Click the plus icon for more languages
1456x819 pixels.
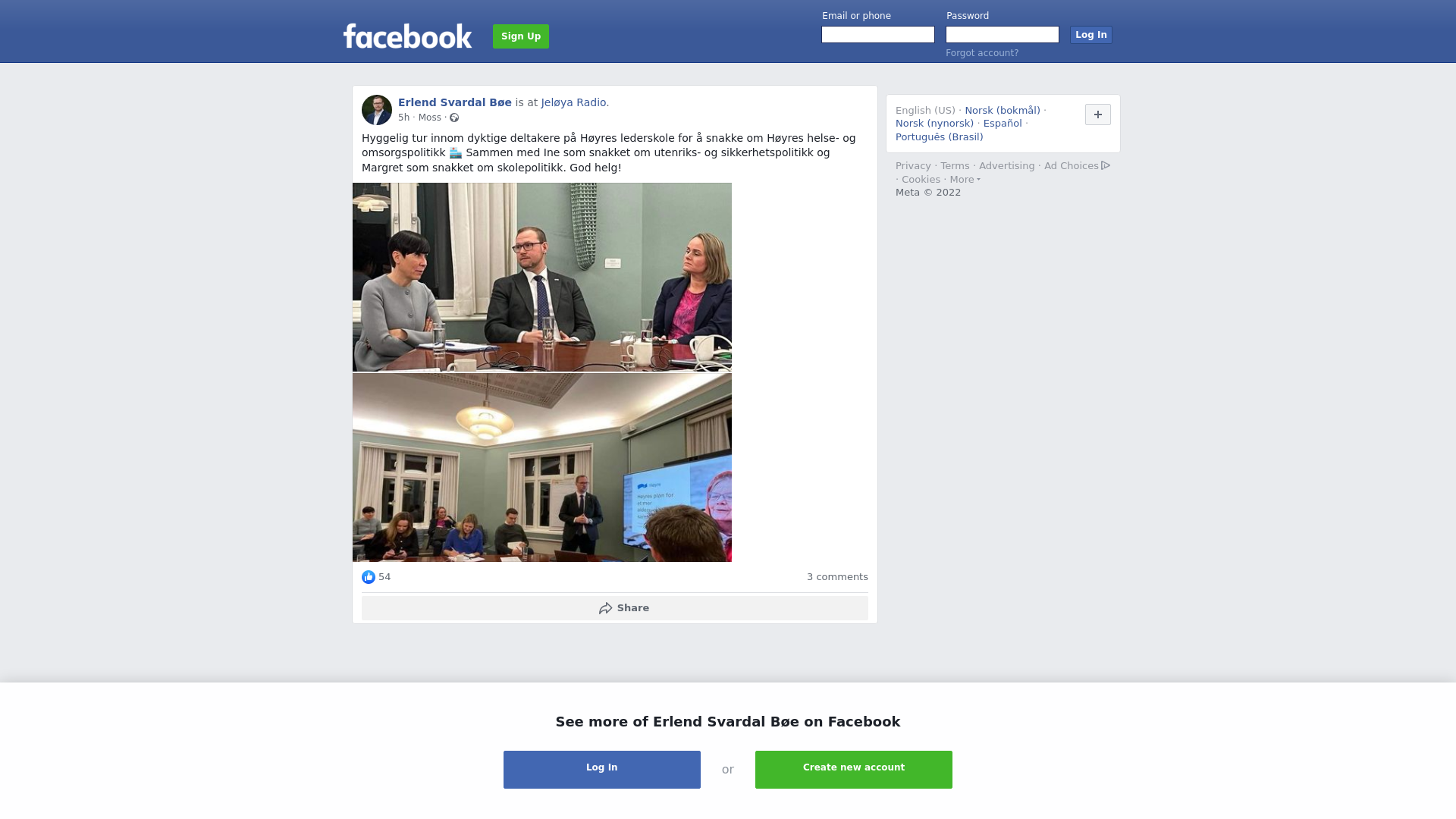click(1098, 115)
